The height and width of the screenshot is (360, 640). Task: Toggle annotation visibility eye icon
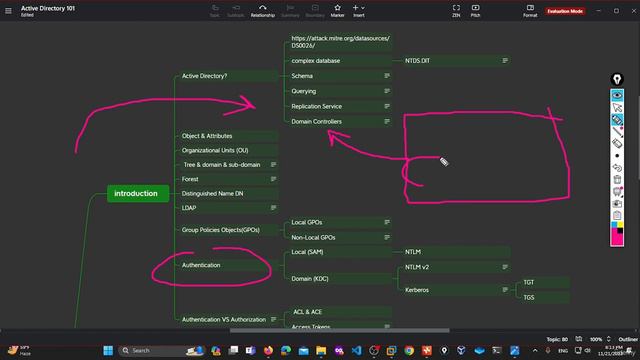(617, 96)
